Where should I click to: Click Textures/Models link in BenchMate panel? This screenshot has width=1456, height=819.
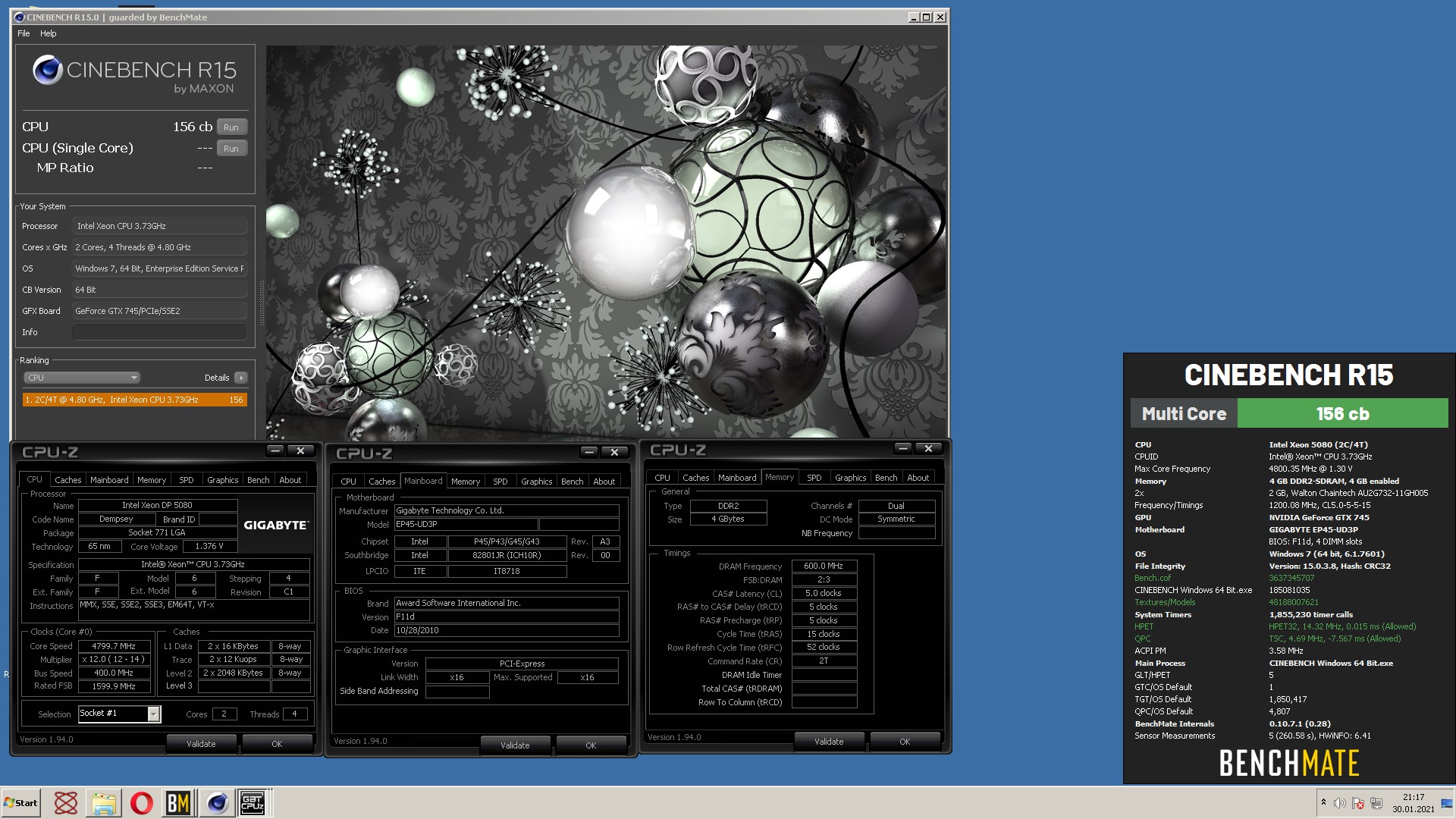coord(1165,602)
